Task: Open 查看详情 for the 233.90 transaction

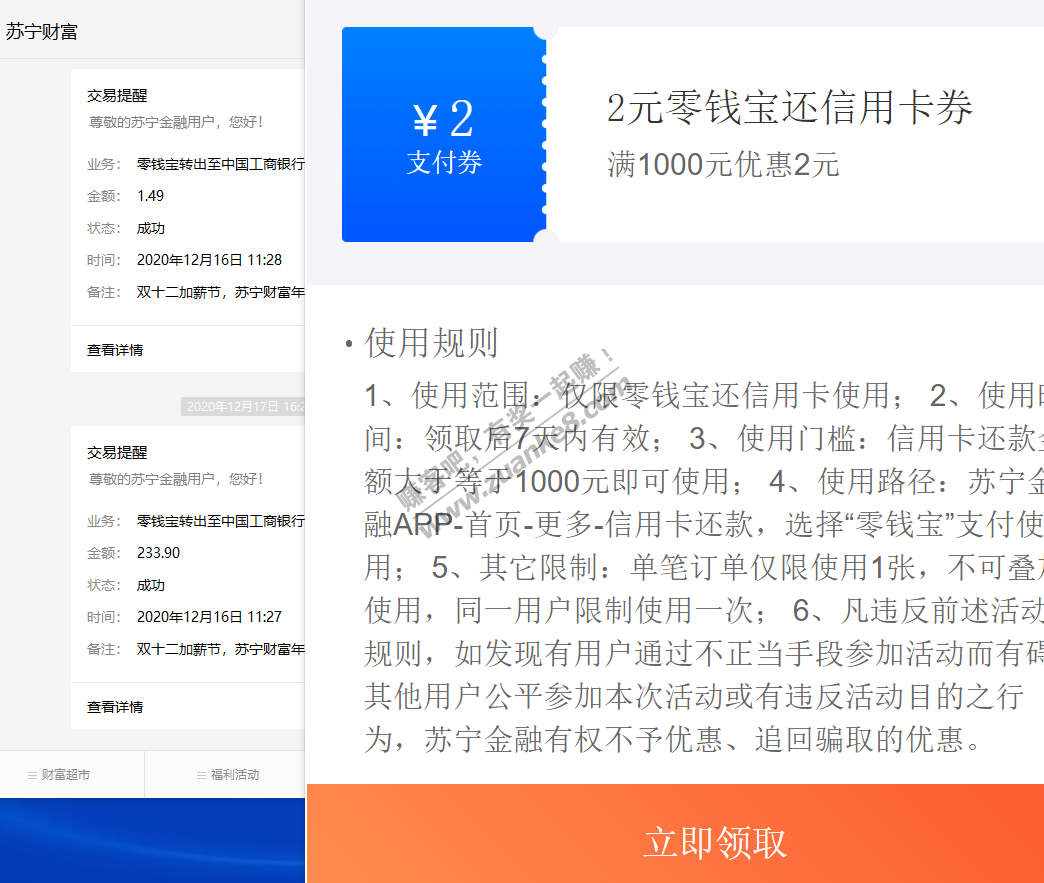Action: point(115,707)
